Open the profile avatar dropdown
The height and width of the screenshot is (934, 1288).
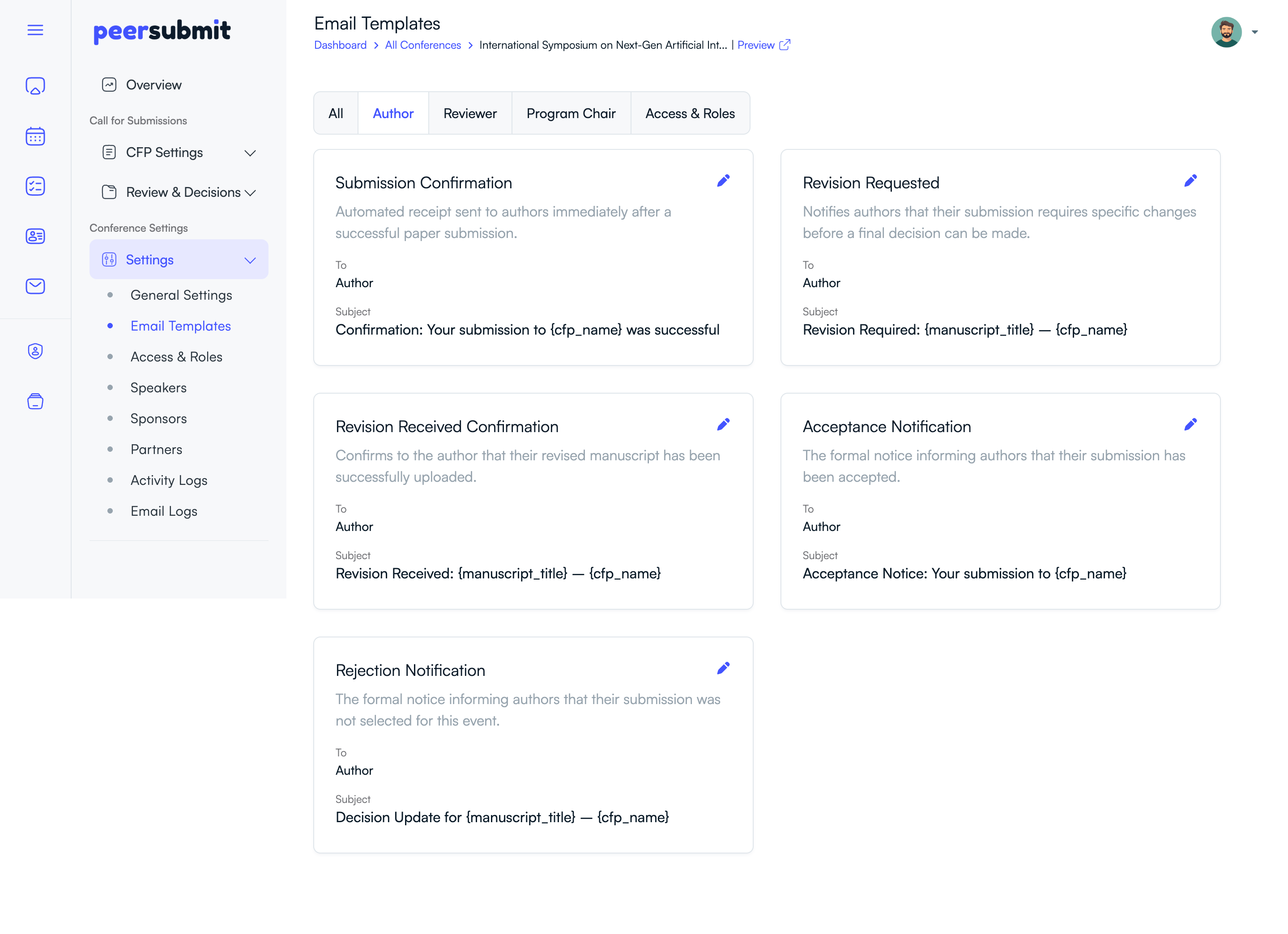[x=1227, y=32]
